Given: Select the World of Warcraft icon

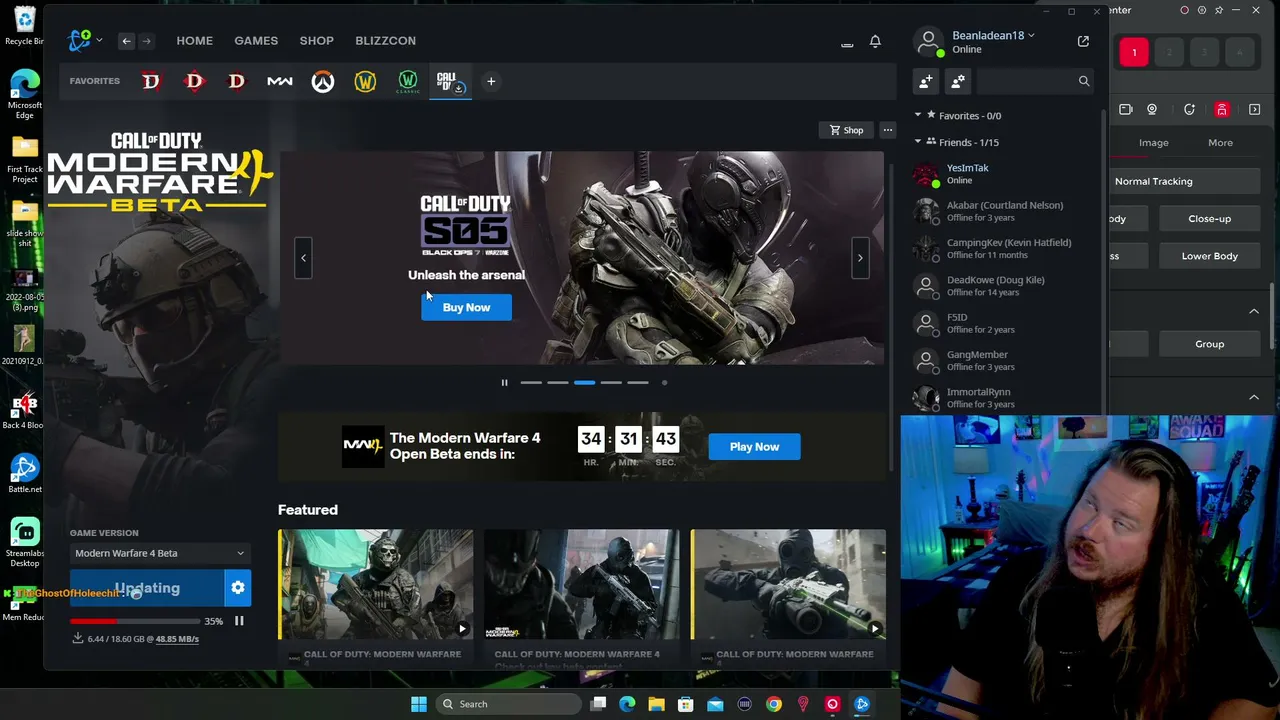Looking at the screenshot, I should click(365, 81).
